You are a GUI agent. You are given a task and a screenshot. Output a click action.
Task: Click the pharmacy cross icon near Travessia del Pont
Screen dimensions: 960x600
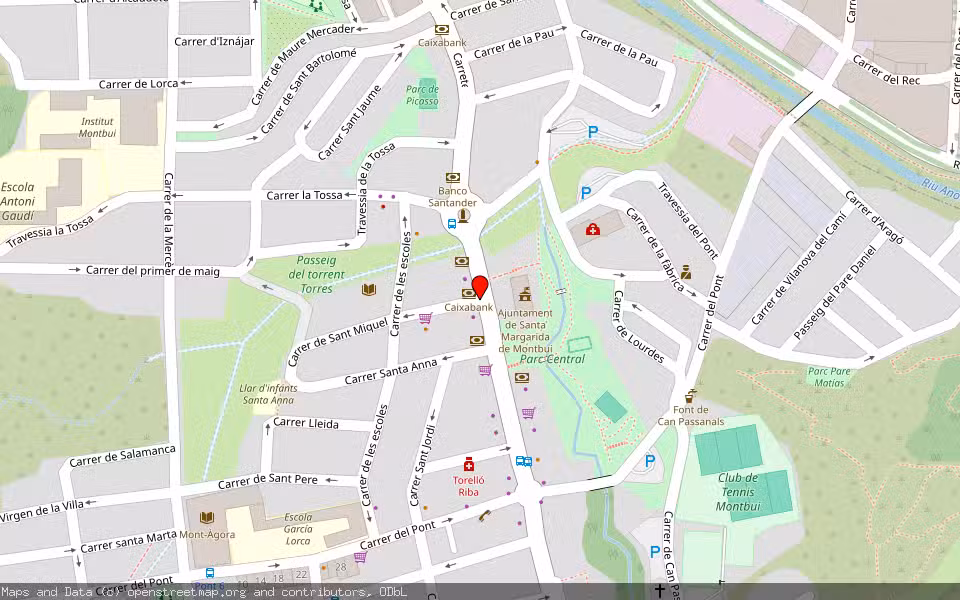tap(594, 229)
